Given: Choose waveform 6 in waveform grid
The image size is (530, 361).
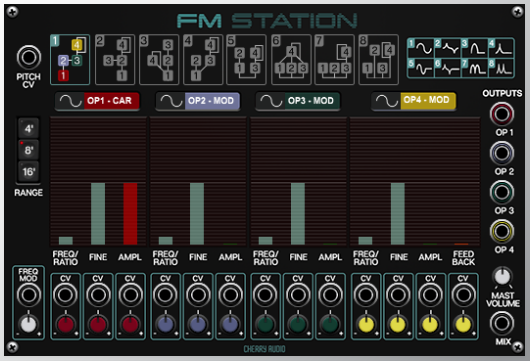Looking at the screenshot, I should click(x=448, y=68).
